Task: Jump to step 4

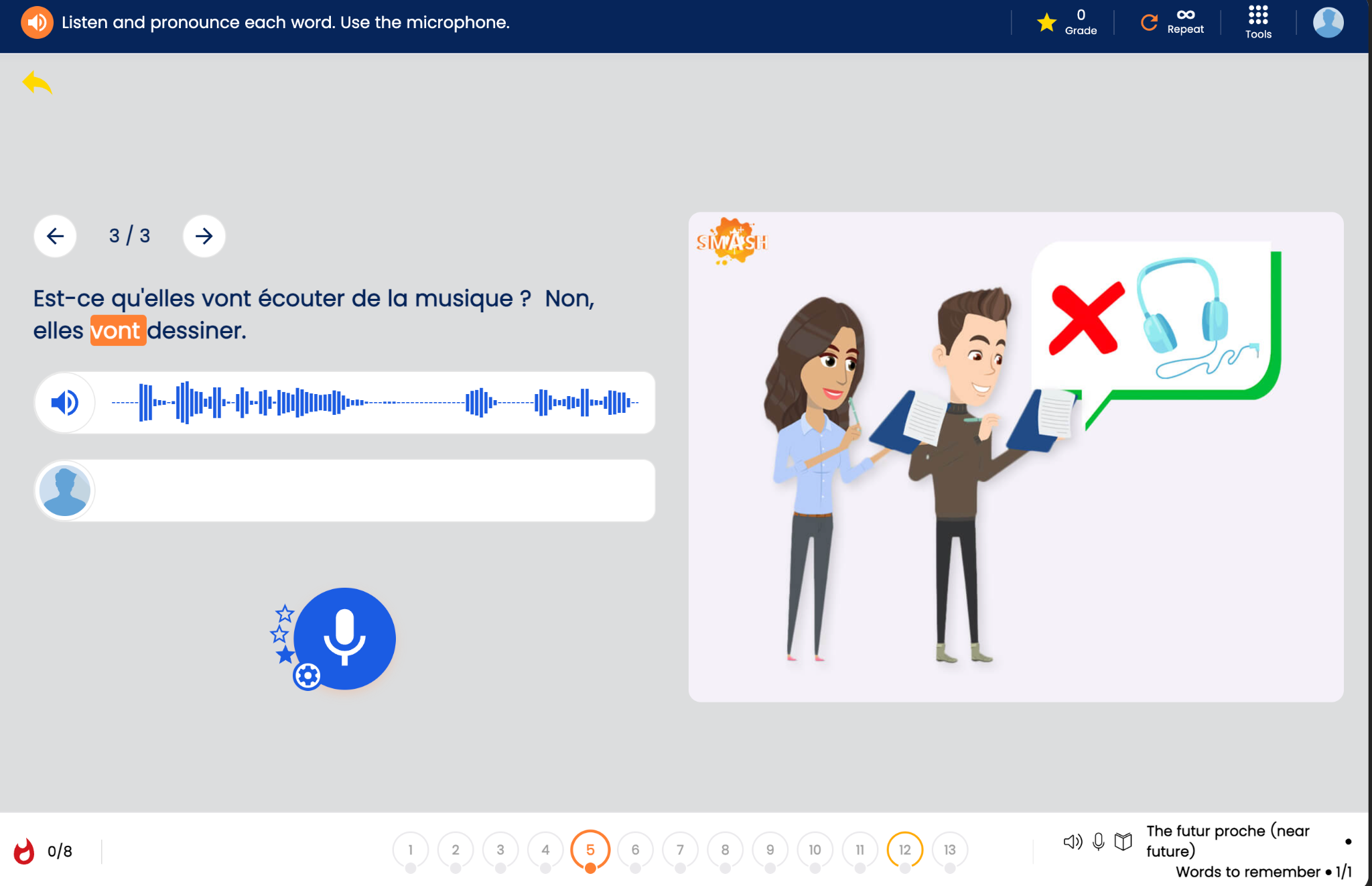Action: (x=545, y=850)
